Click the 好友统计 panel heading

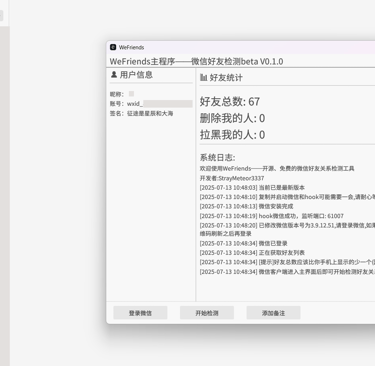(226, 78)
